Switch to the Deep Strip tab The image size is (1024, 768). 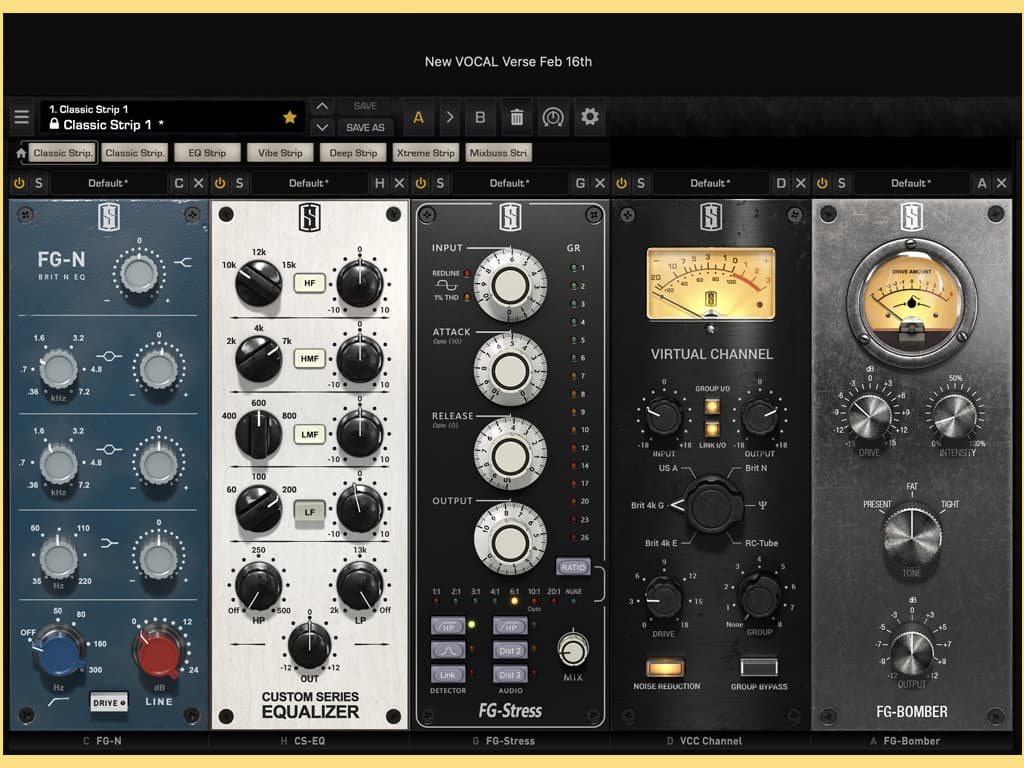coord(353,153)
